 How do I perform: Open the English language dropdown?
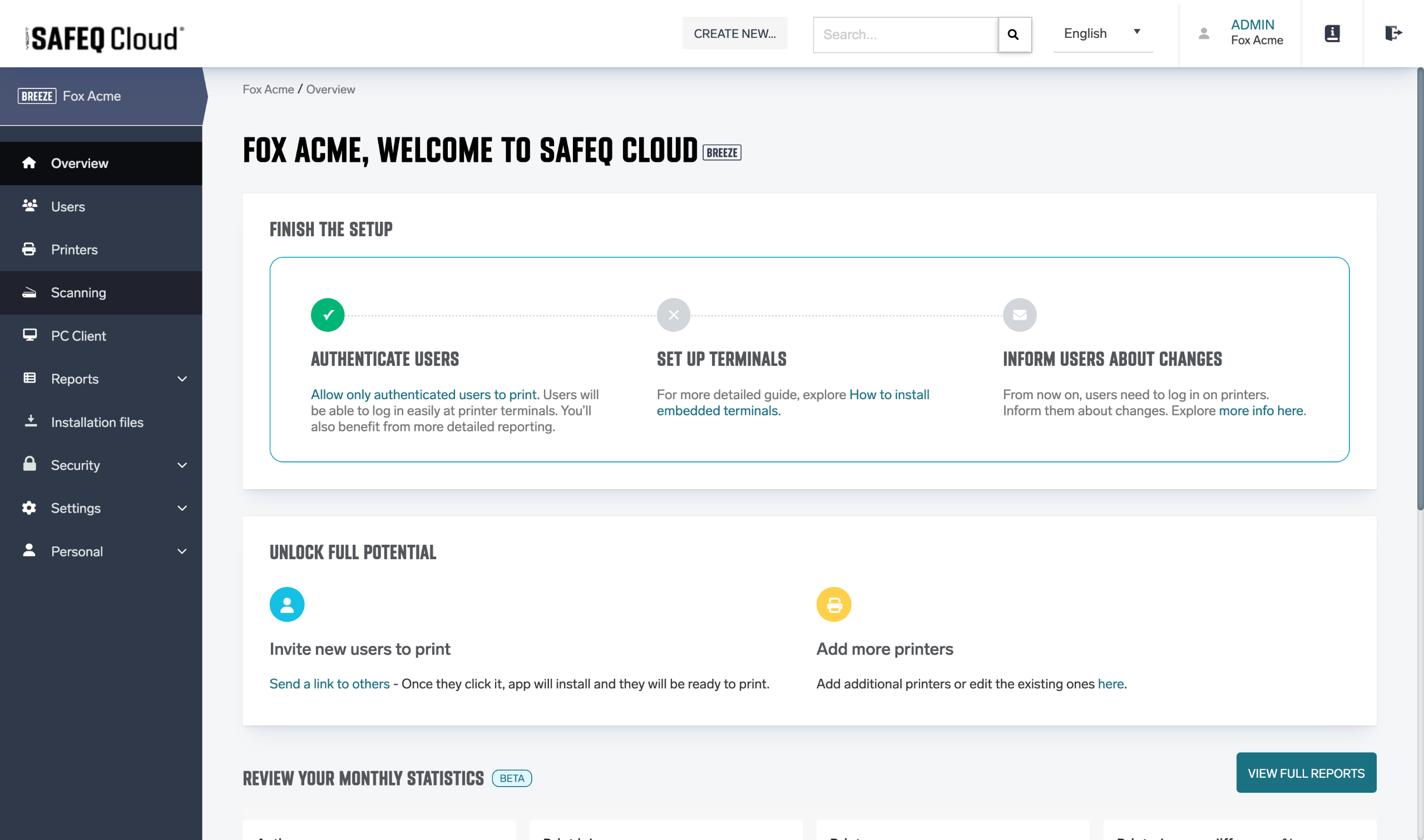1102,33
